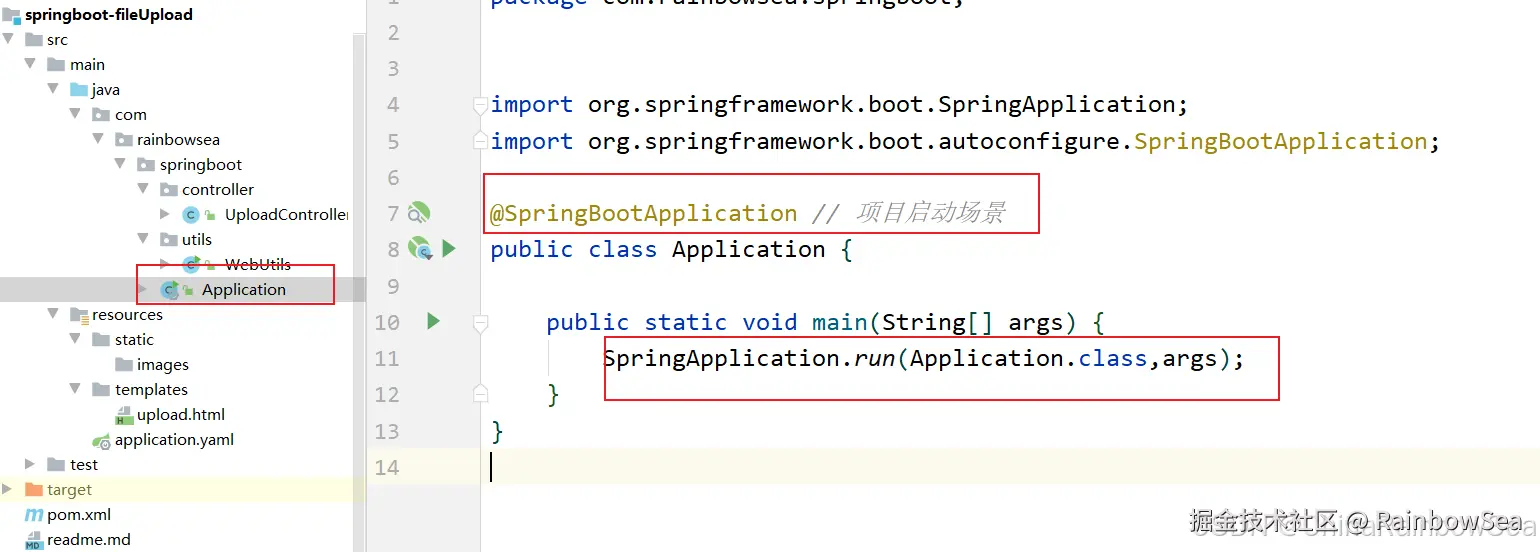Select the static folder icon

click(x=101, y=340)
